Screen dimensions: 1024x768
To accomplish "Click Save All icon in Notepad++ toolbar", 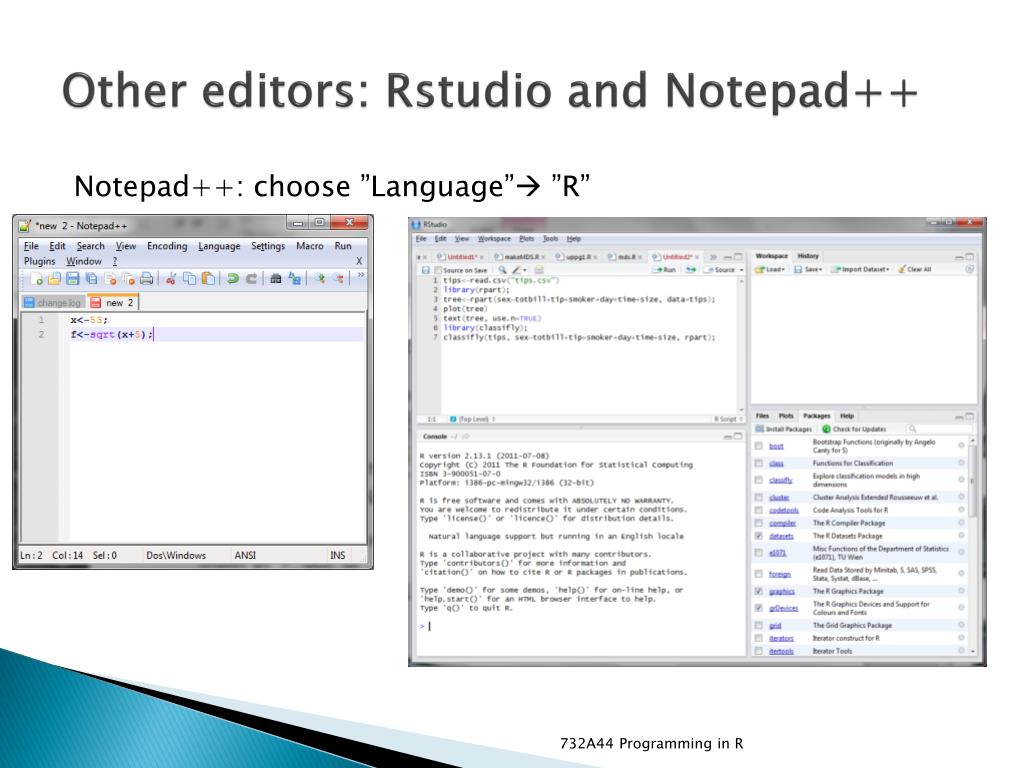I will coord(91,280).
